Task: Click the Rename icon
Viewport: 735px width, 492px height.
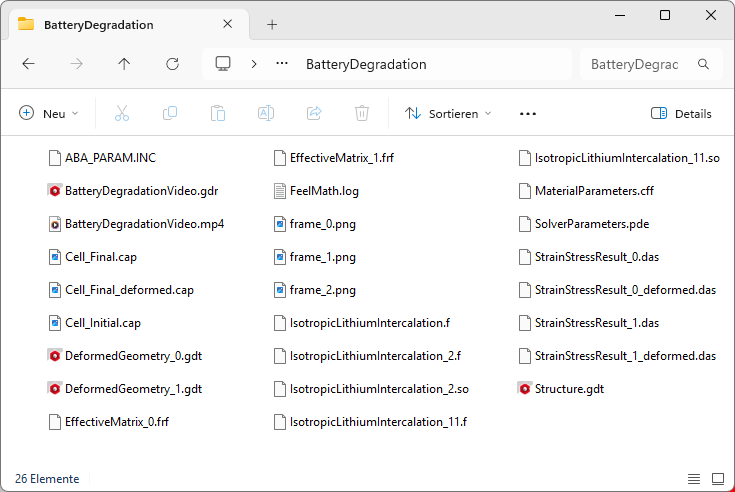Action: 266,113
